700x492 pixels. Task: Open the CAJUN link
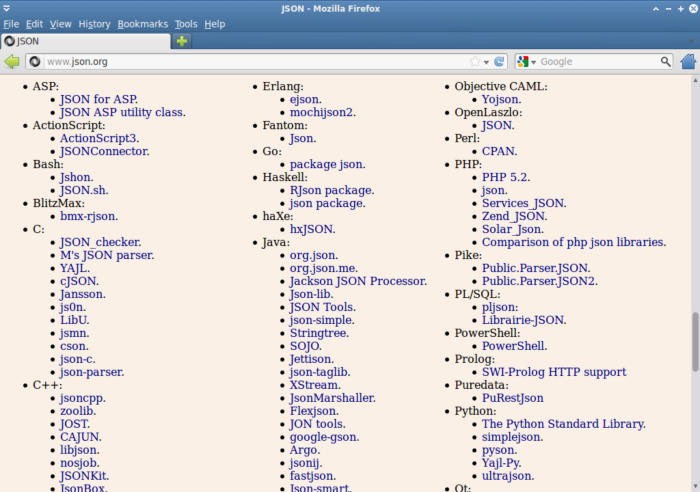click(81, 437)
